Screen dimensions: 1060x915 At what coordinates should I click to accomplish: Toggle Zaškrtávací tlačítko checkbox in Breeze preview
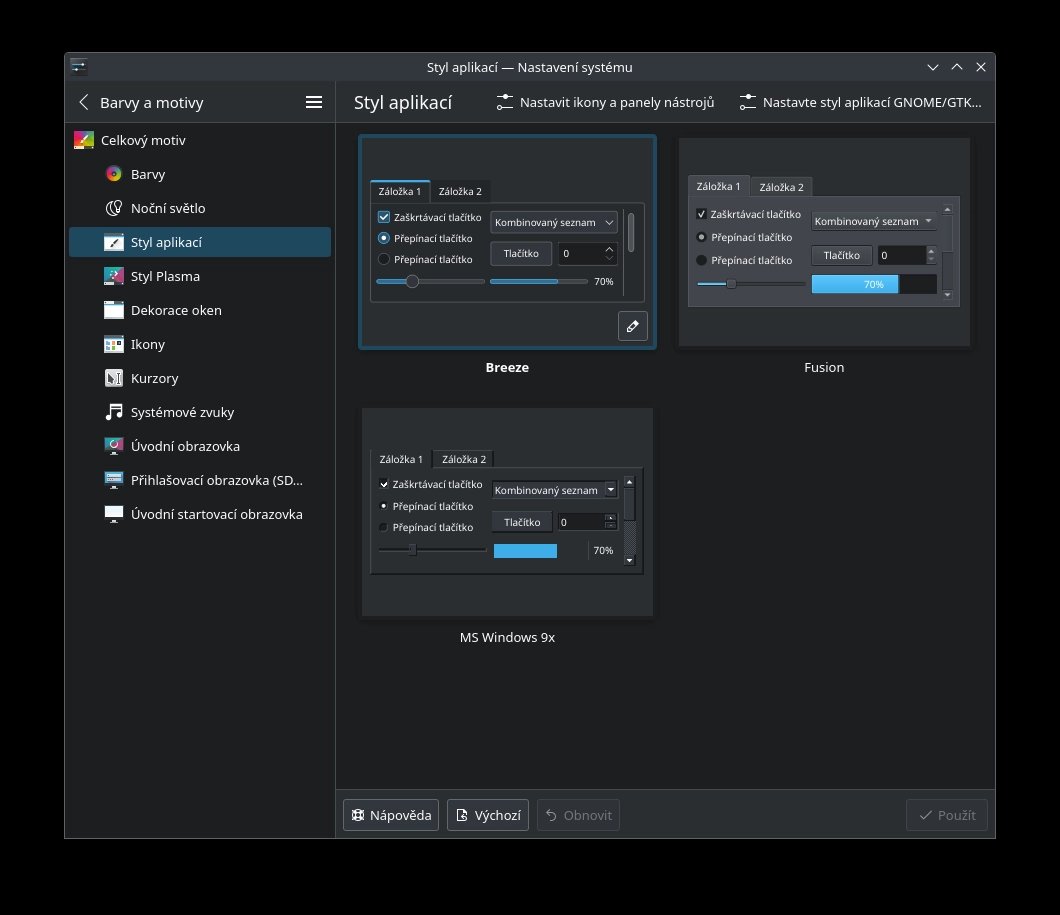[x=384, y=217]
